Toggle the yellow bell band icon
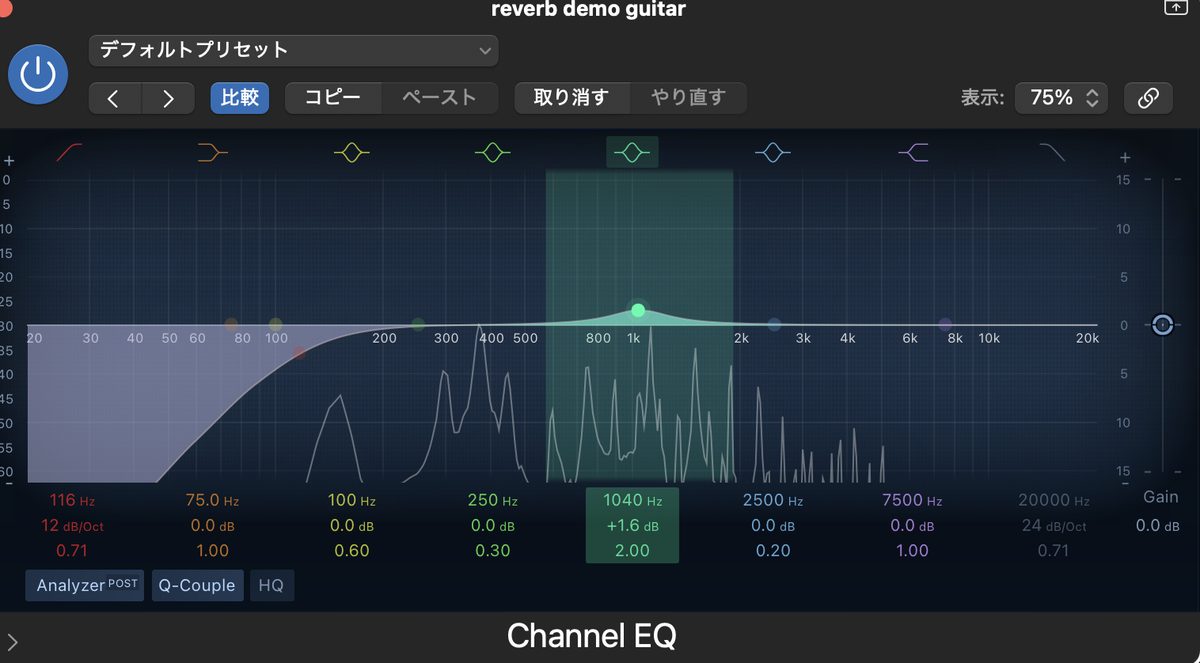This screenshot has height=663, width=1200. click(x=352, y=152)
